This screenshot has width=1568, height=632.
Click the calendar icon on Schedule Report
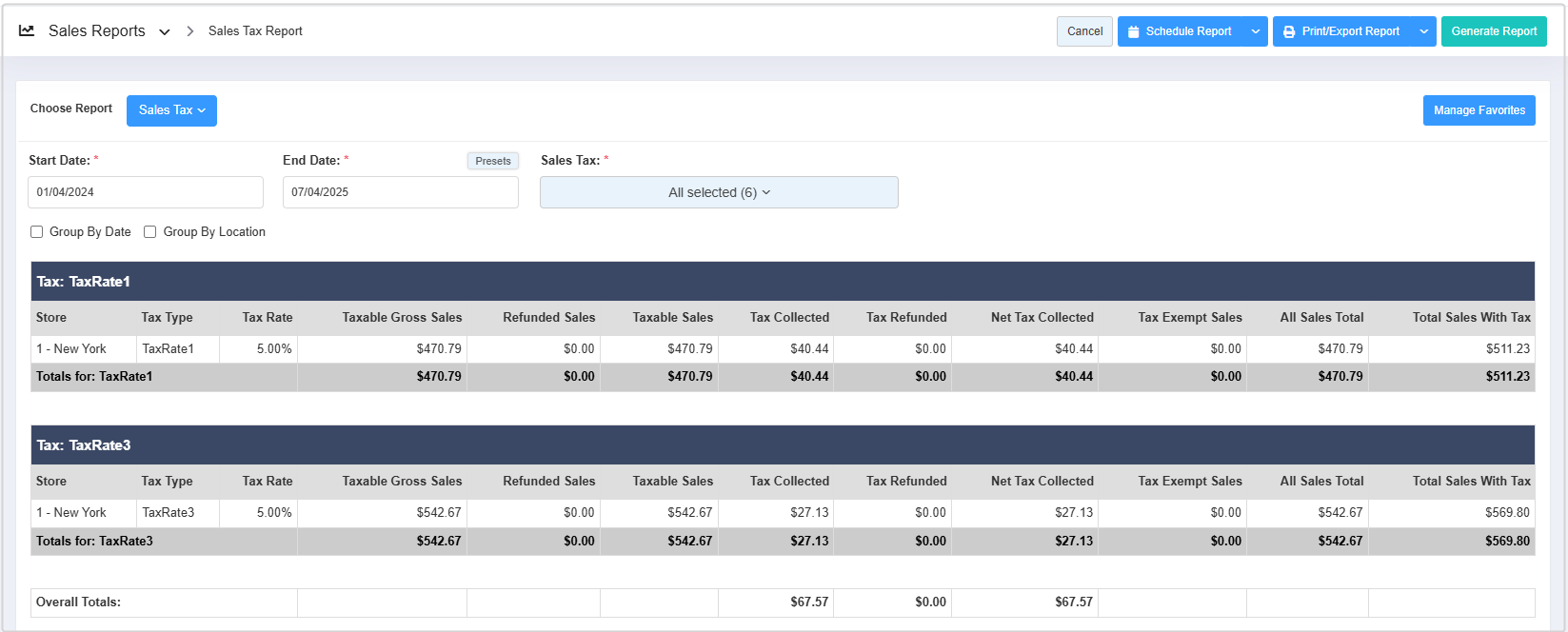1133,31
